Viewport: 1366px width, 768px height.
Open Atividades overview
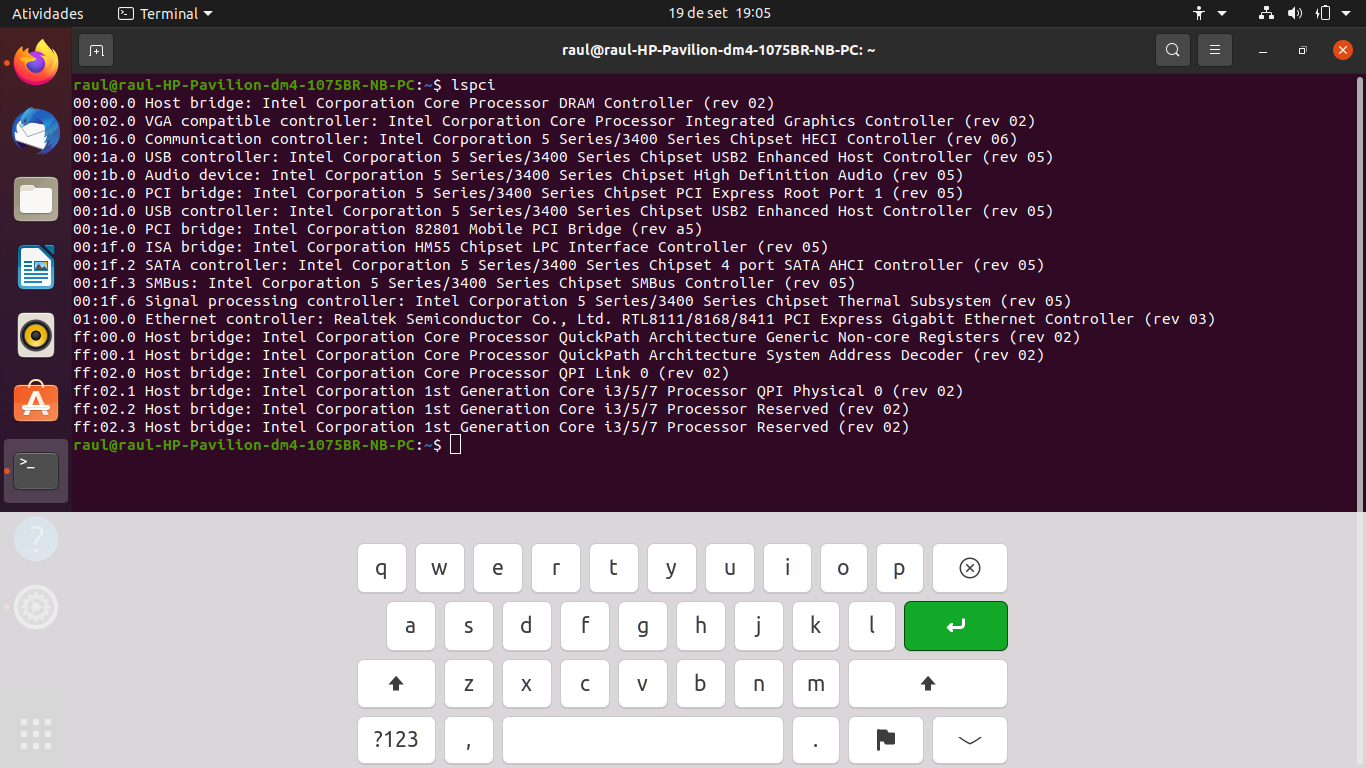click(x=48, y=13)
